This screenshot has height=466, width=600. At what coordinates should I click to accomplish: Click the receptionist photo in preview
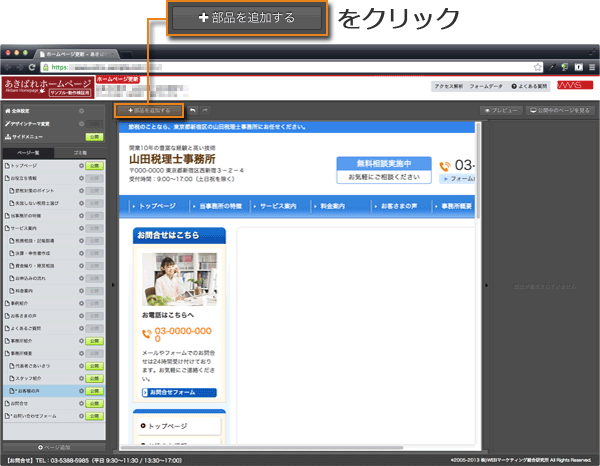tap(179, 279)
